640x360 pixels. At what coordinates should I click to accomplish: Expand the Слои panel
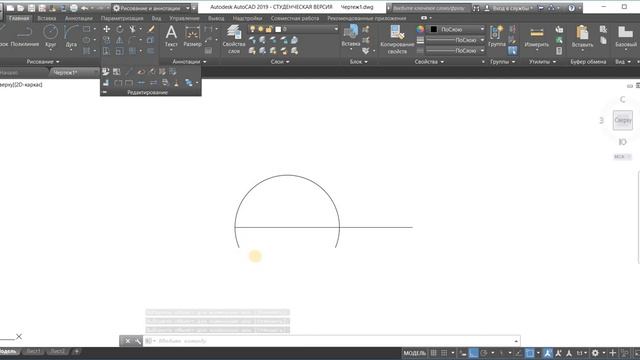point(280,62)
